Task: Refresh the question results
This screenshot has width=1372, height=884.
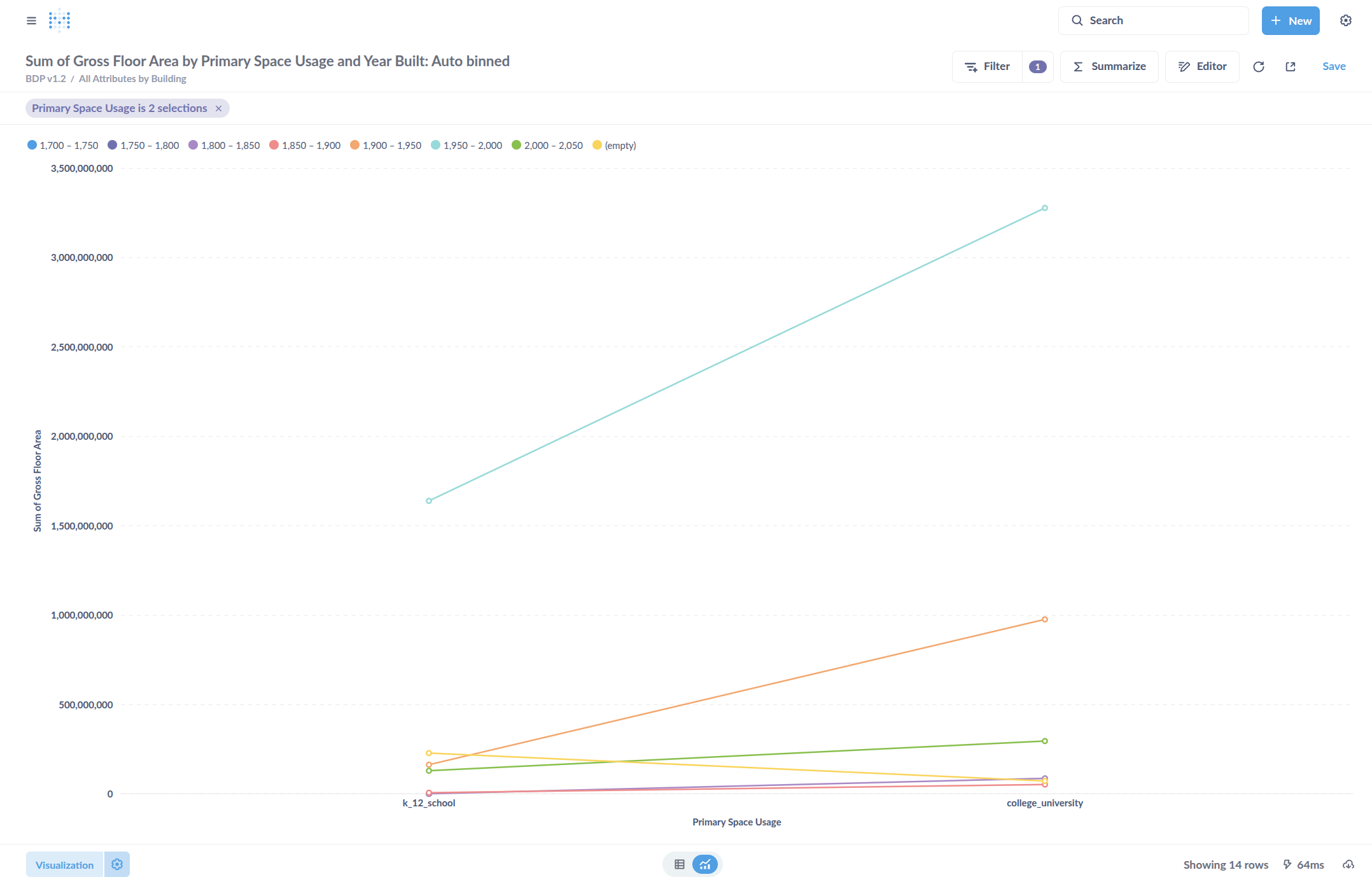Action: pos(1258,67)
